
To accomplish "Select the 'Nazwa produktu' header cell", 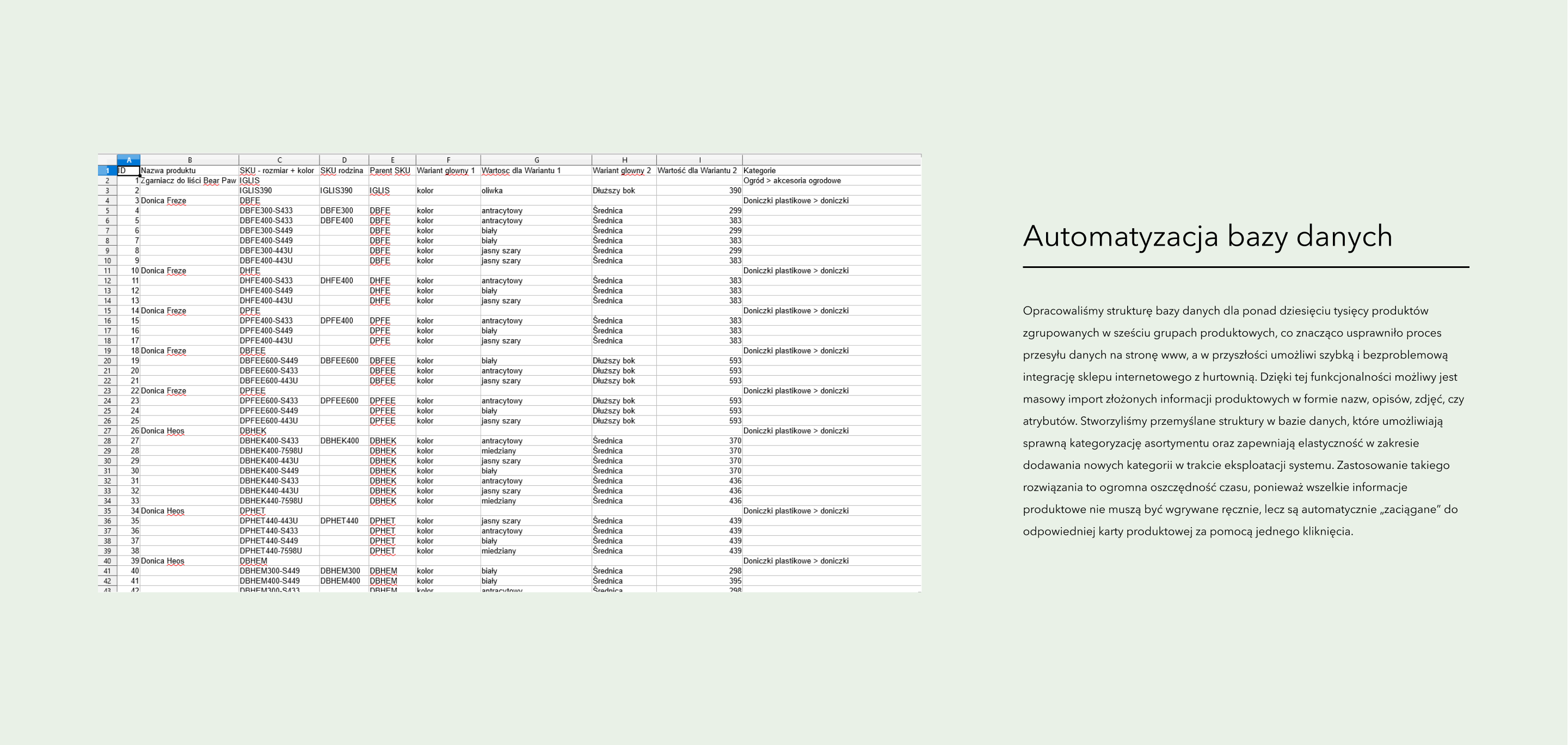I will point(169,170).
